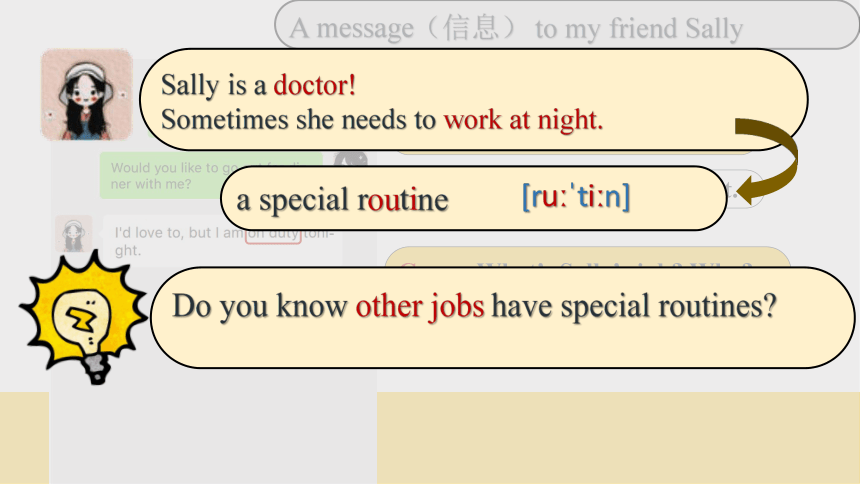Click the partially hidden yellow bubble behind the question

[587, 257]
